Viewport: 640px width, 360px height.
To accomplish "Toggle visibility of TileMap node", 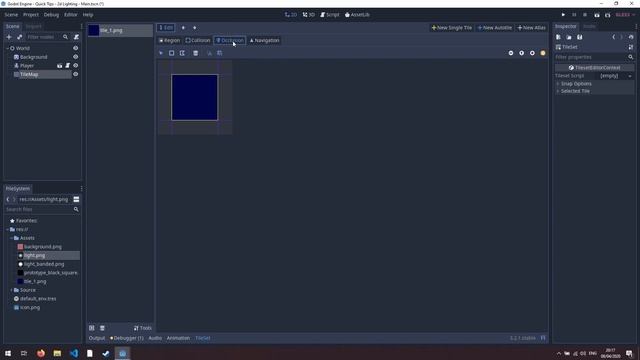I will pyautogui.click(x=76, y=74).
